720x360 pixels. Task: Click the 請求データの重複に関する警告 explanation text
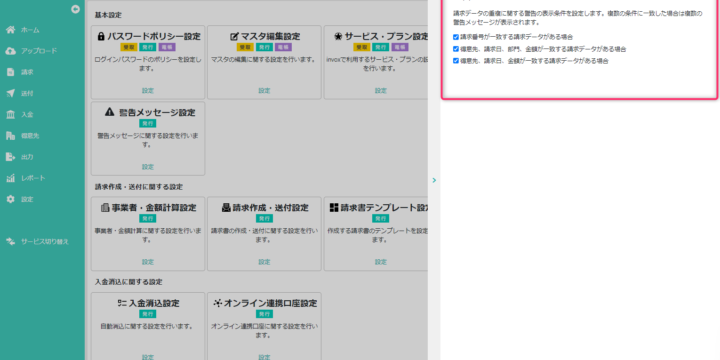pyautogui.click(x=578, y=17)
